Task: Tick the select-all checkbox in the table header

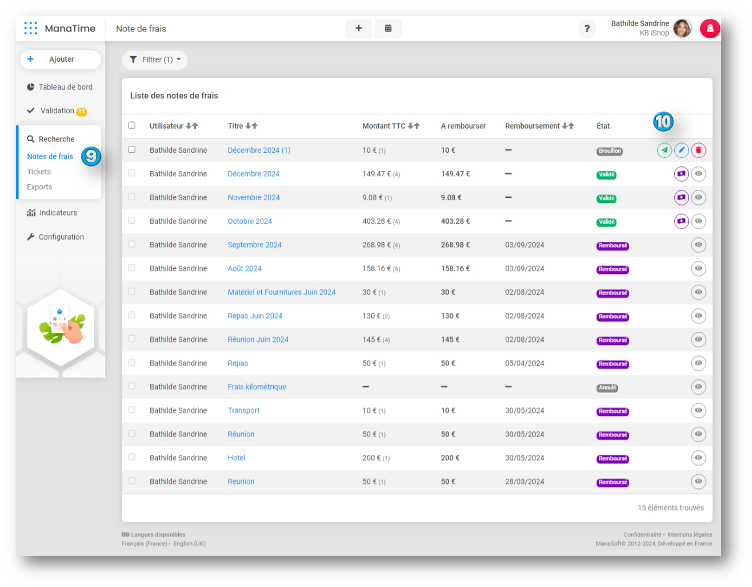Action: click(132, 126)
